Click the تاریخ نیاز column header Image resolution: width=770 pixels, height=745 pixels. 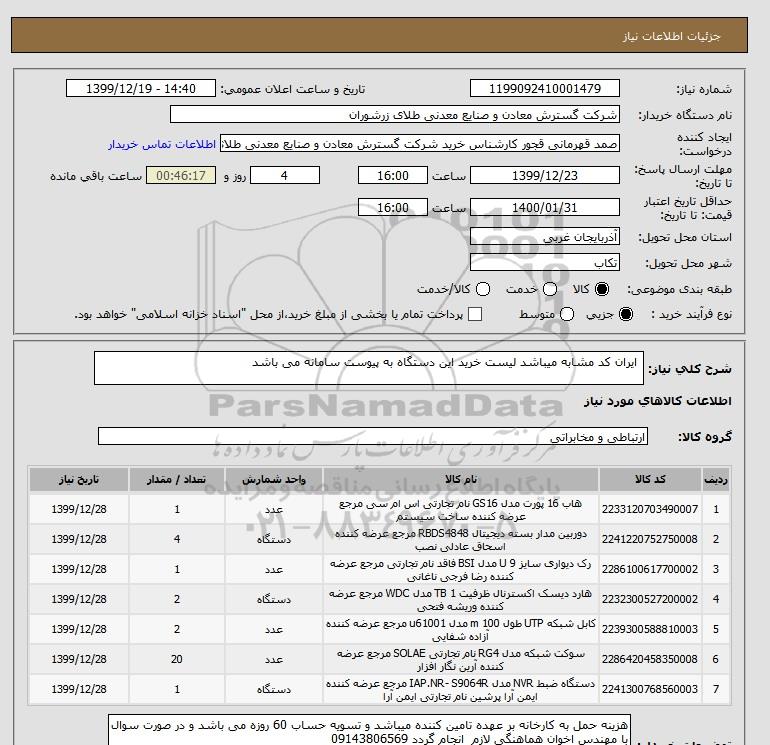pyautogui.click(x=79, y=479)
